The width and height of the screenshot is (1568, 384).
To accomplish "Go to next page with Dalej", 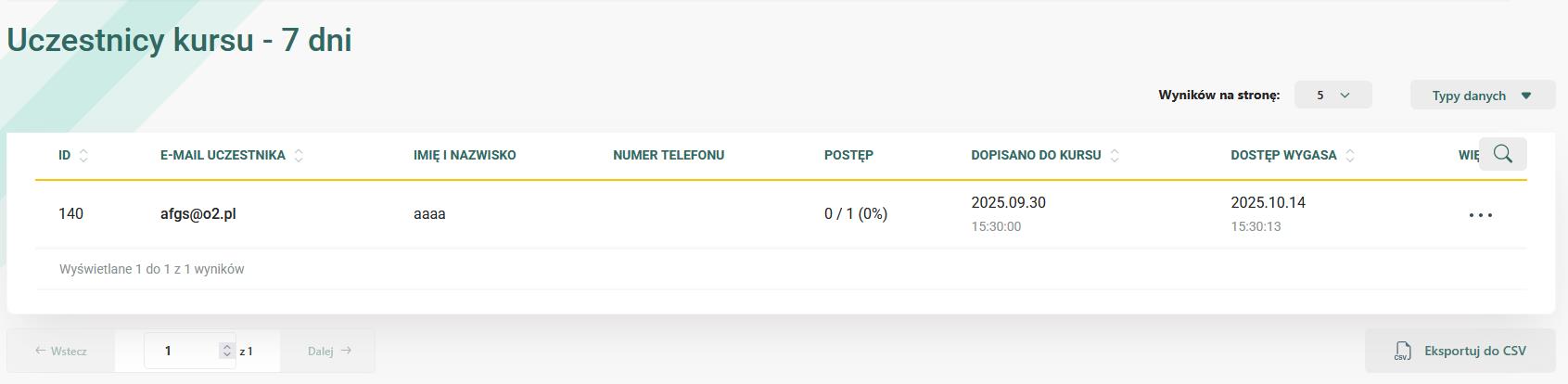I will 329,351.
